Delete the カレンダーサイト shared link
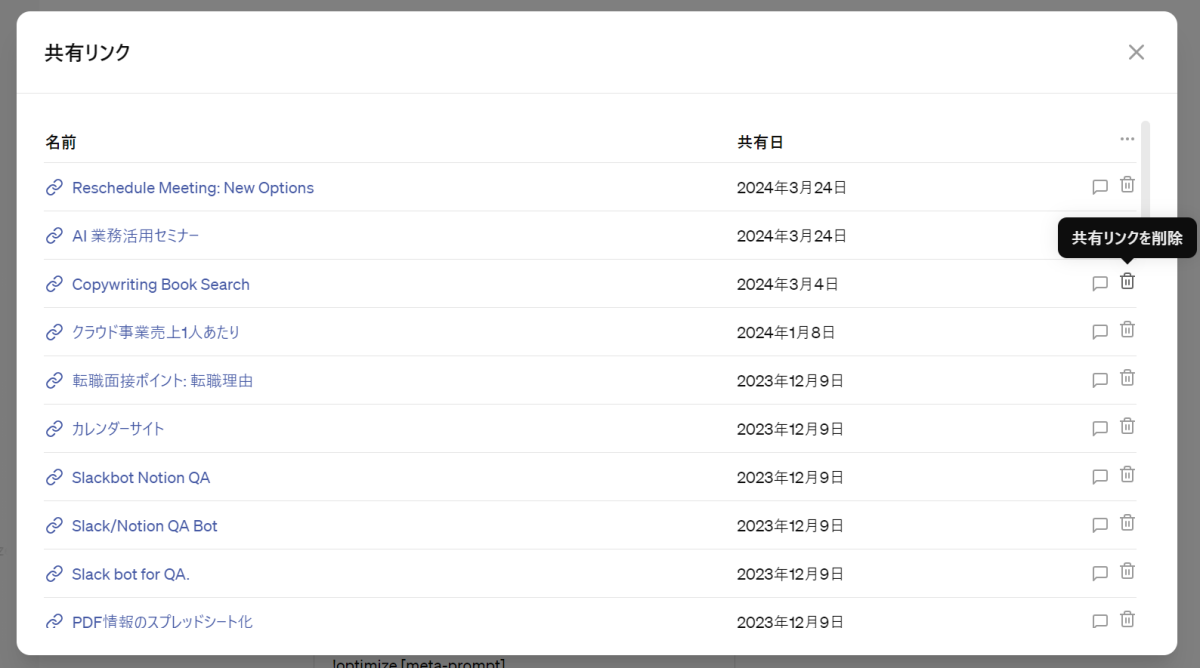This screenshot has height=668, width=1200. click(x=1127, y=426)
